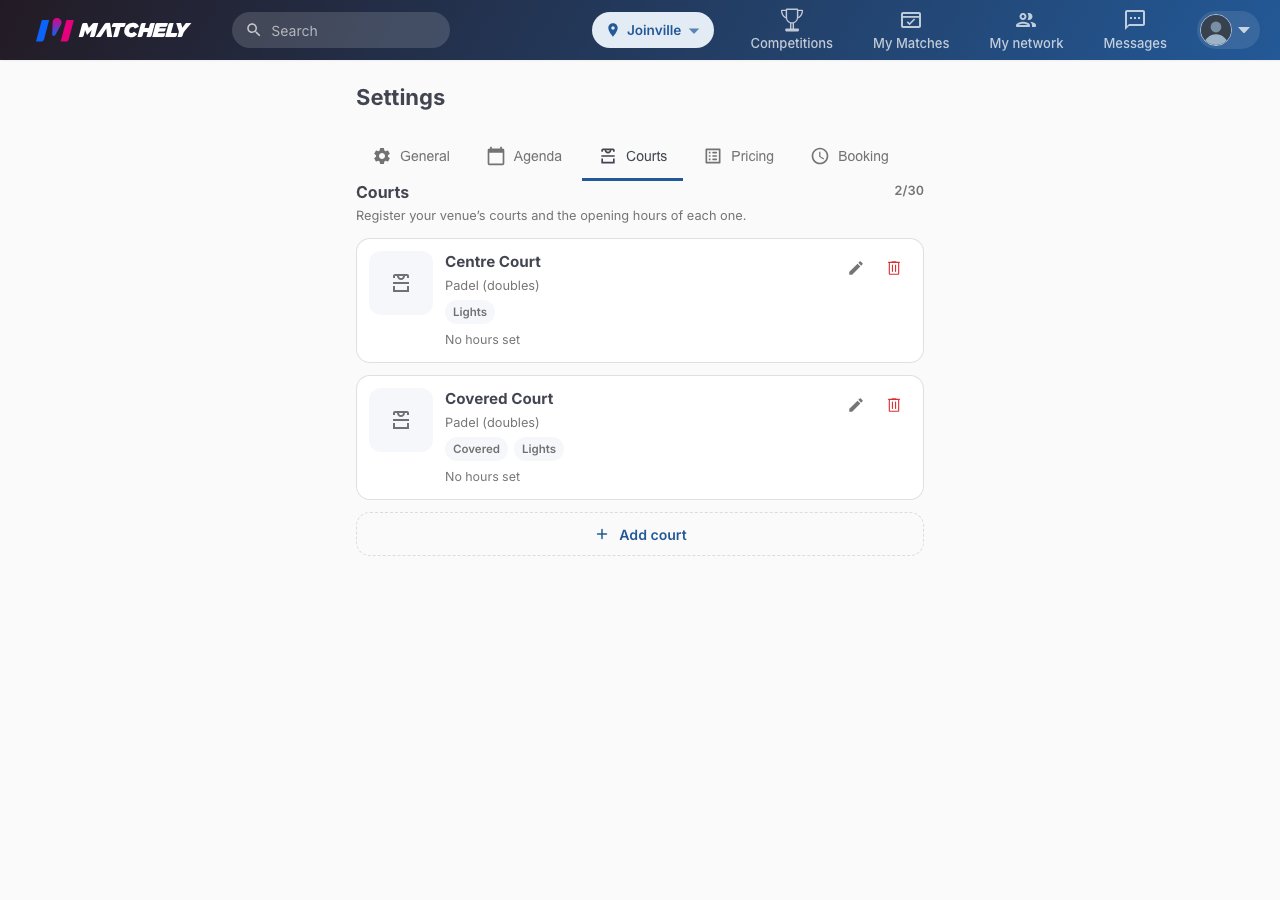This screenshot has height=900, width=1280.
Task: Click the Lights tag on Centre Court
Action: point(470,312)
